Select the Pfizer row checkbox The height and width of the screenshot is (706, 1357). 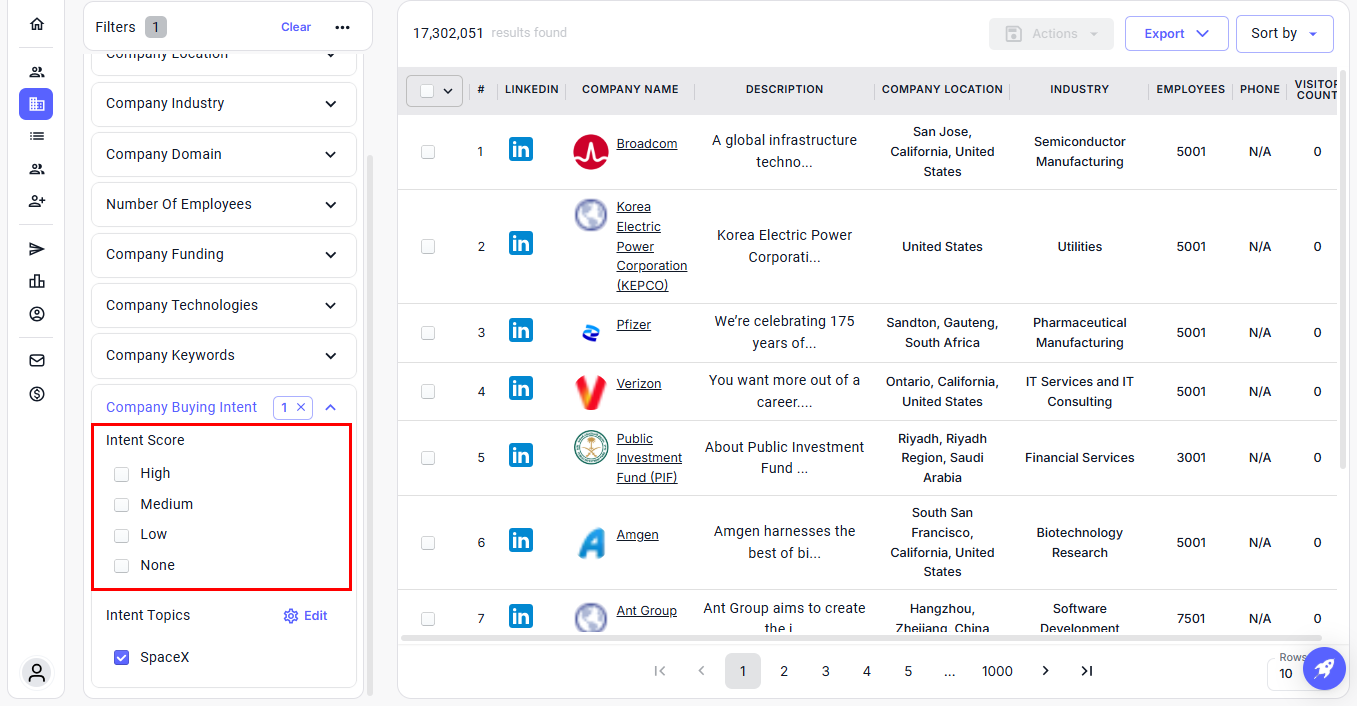428,333
